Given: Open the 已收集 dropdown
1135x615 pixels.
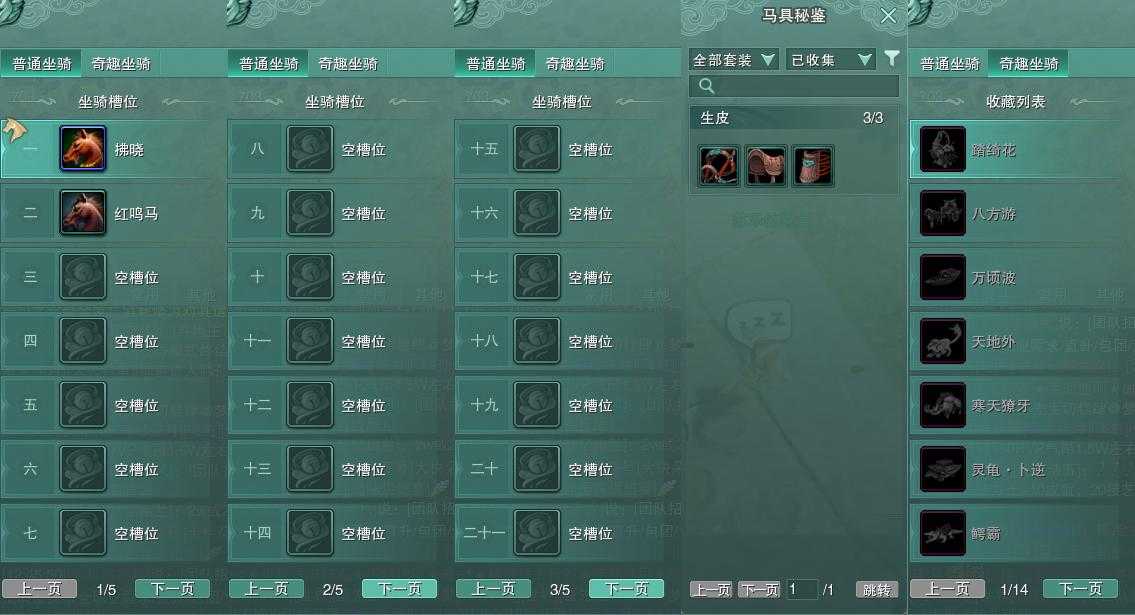Looking at the screenshot, I should pyautogui.click(x=830, y=59).
